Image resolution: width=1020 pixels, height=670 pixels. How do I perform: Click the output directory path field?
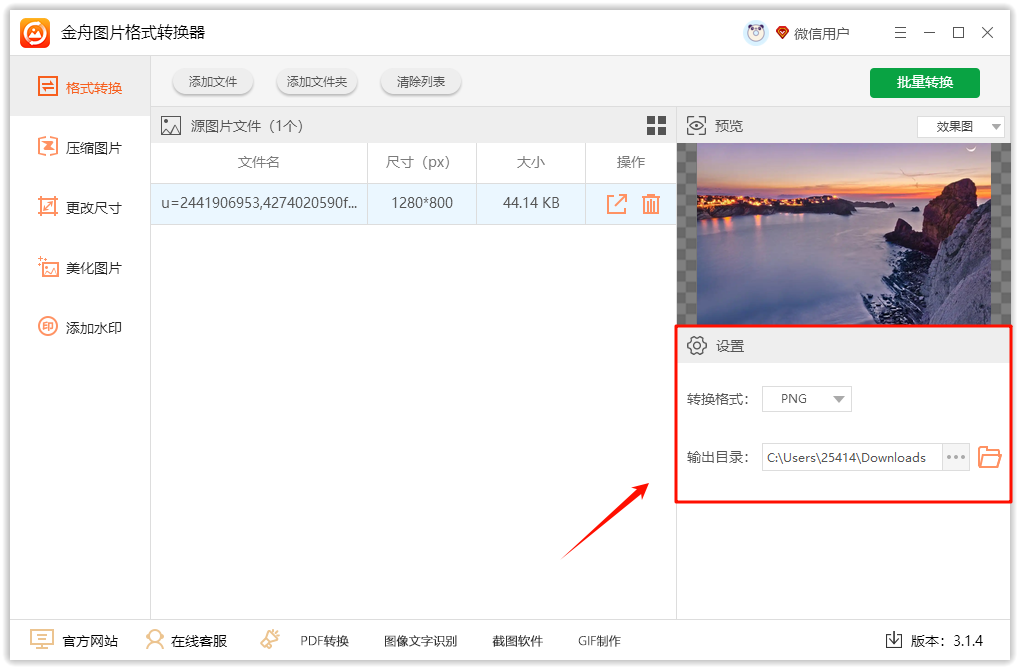point(852,457)
